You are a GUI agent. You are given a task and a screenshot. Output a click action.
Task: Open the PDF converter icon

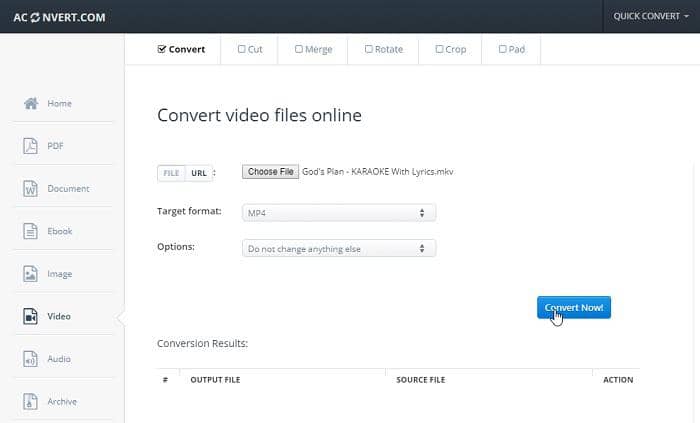pyautogui.click(x=30, y=146)
